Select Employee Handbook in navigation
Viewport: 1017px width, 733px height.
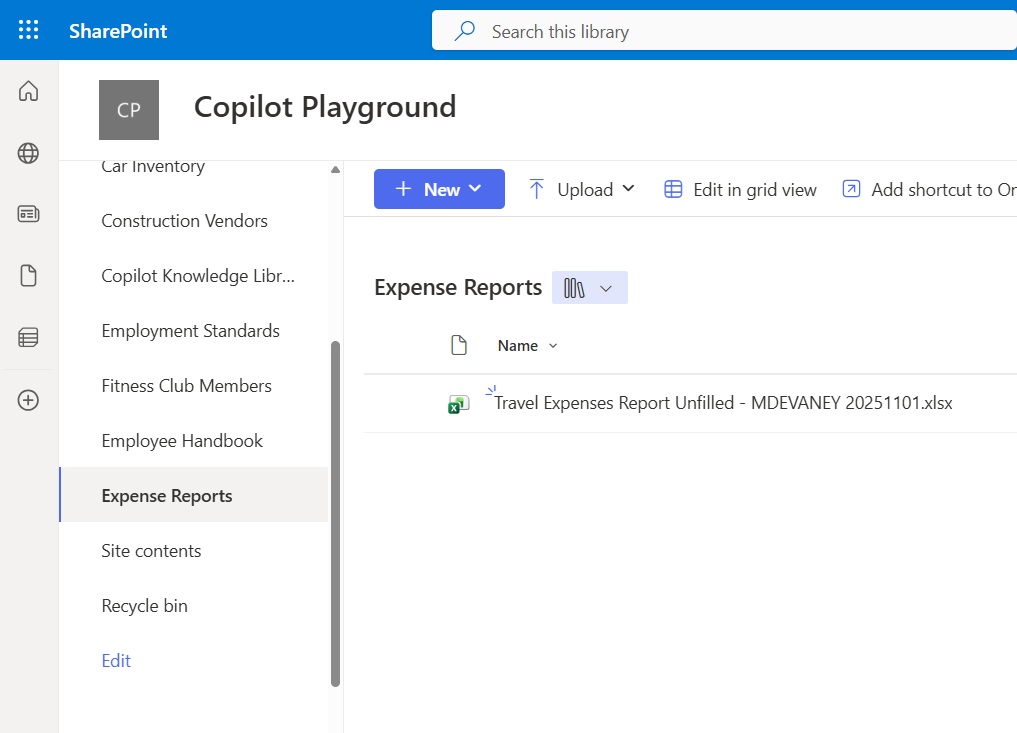click(182, 441)
